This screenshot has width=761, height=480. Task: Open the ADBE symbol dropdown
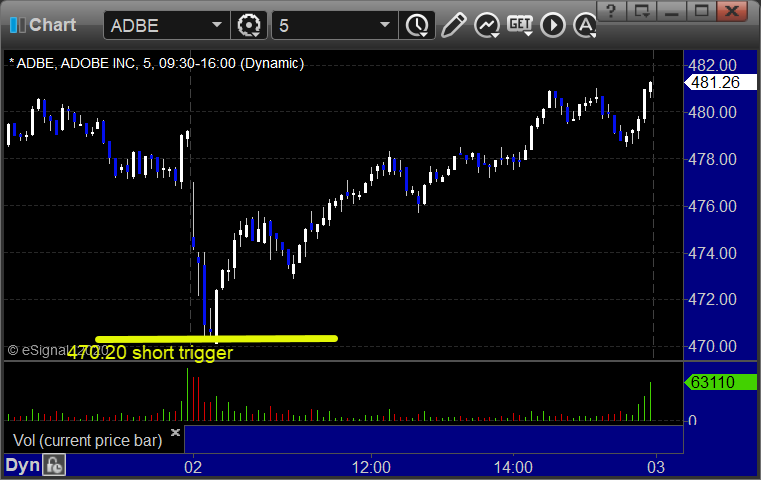click(x=217, y=25)
